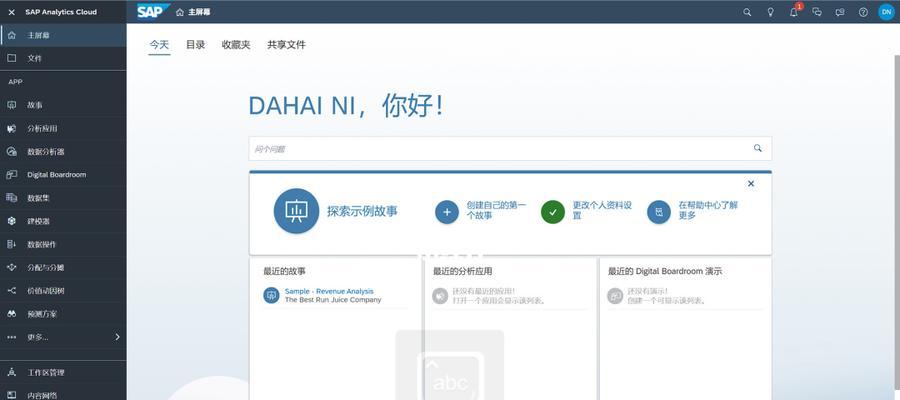Click the 最近的分析应用 heading
Viewport: 900px width, 400px height.
coord(463,271)
